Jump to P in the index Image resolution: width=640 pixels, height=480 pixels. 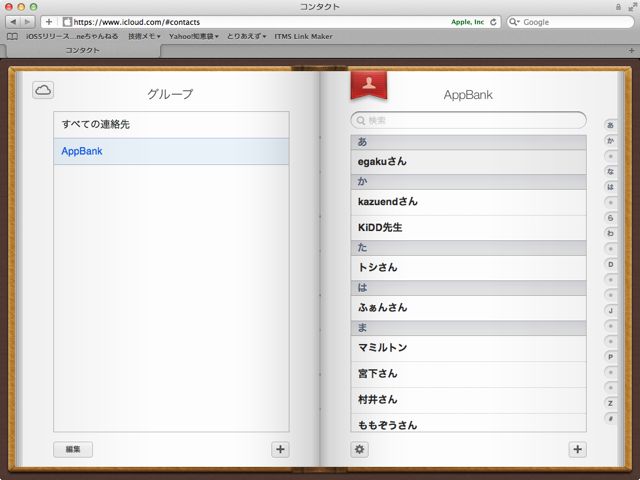610,357
